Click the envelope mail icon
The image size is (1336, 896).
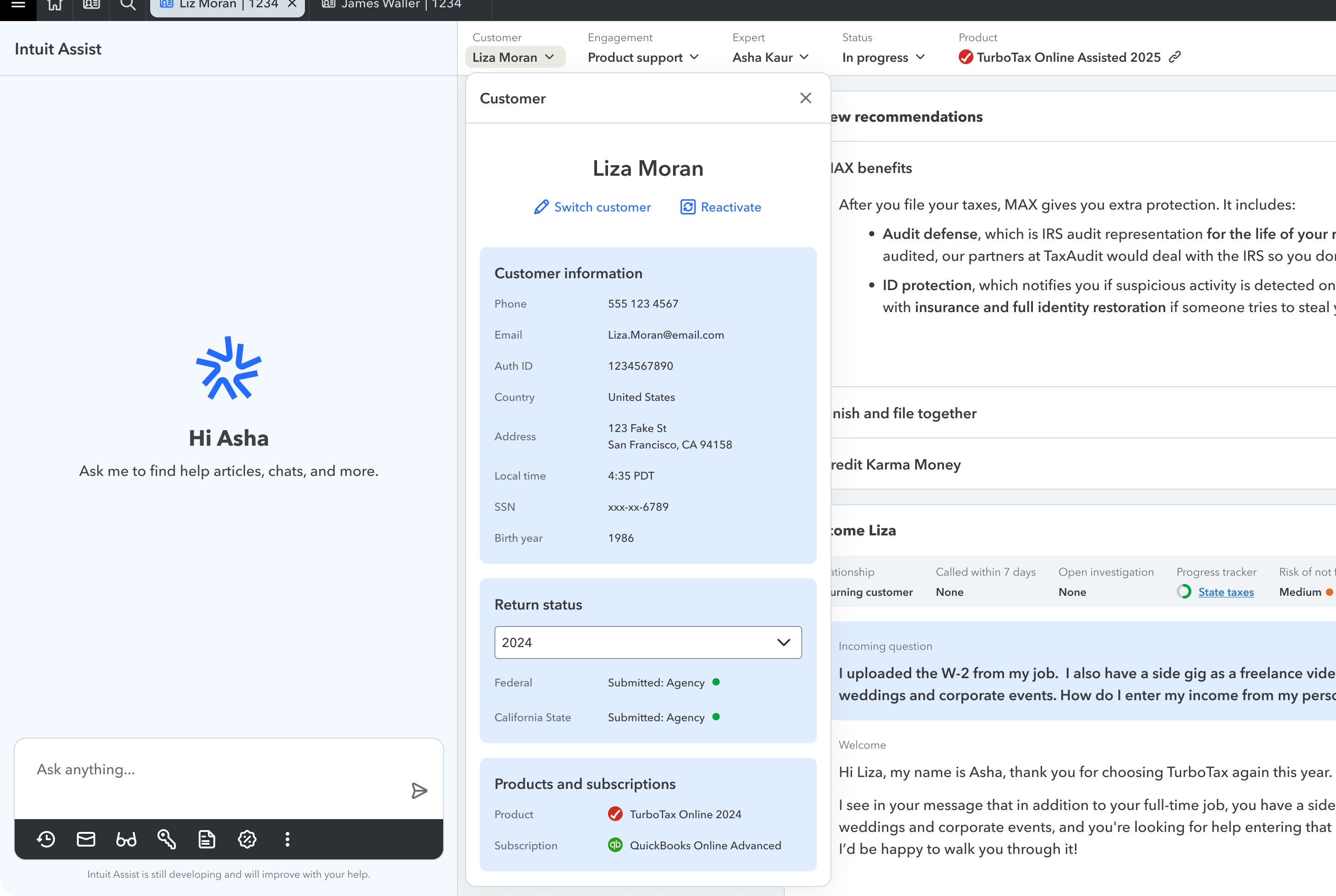click(86, 839)
